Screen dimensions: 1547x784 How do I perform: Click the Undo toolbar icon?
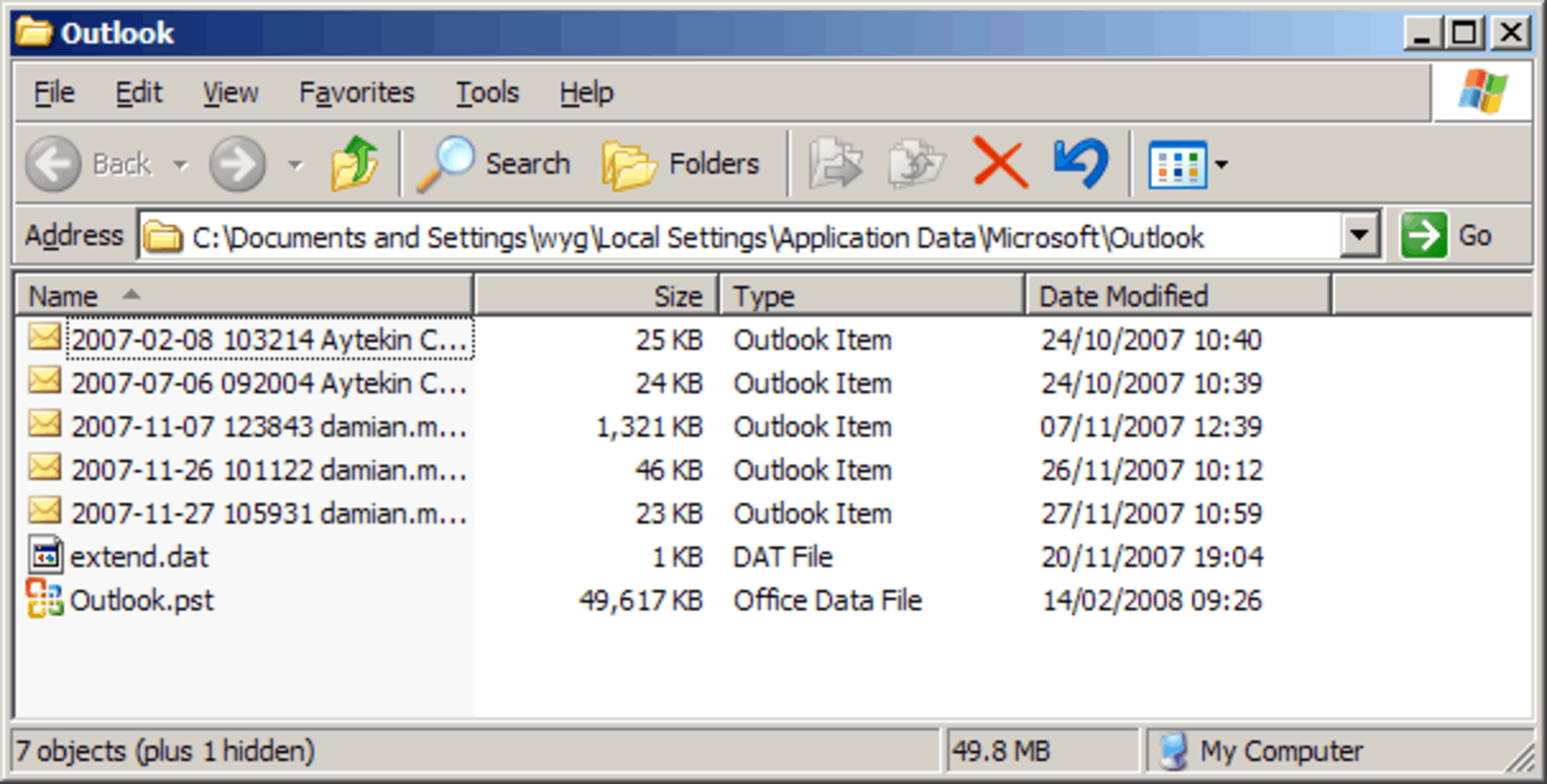(x=1080, y=162)
